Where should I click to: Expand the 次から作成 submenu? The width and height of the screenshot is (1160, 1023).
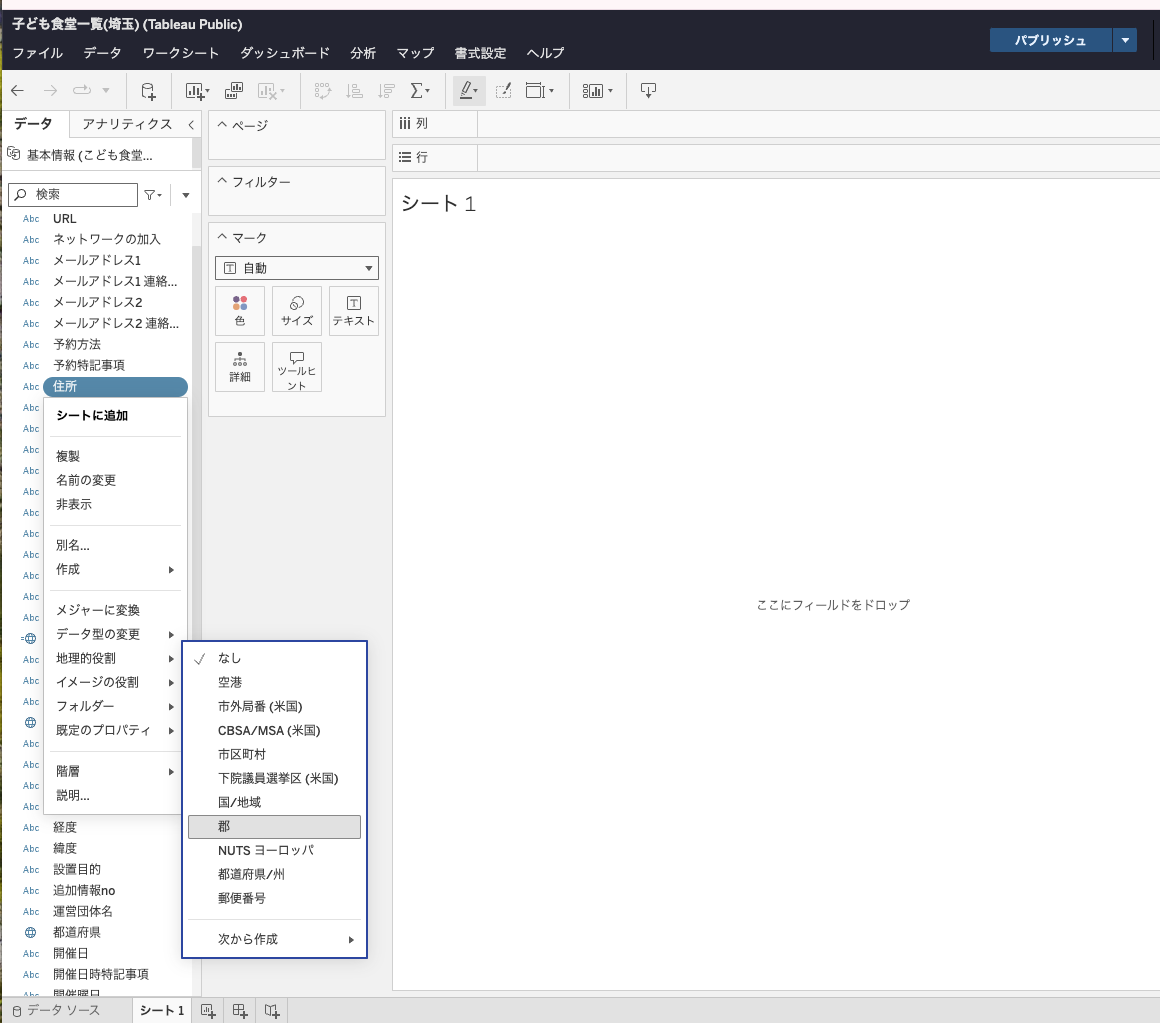click(x=274, y=939)
